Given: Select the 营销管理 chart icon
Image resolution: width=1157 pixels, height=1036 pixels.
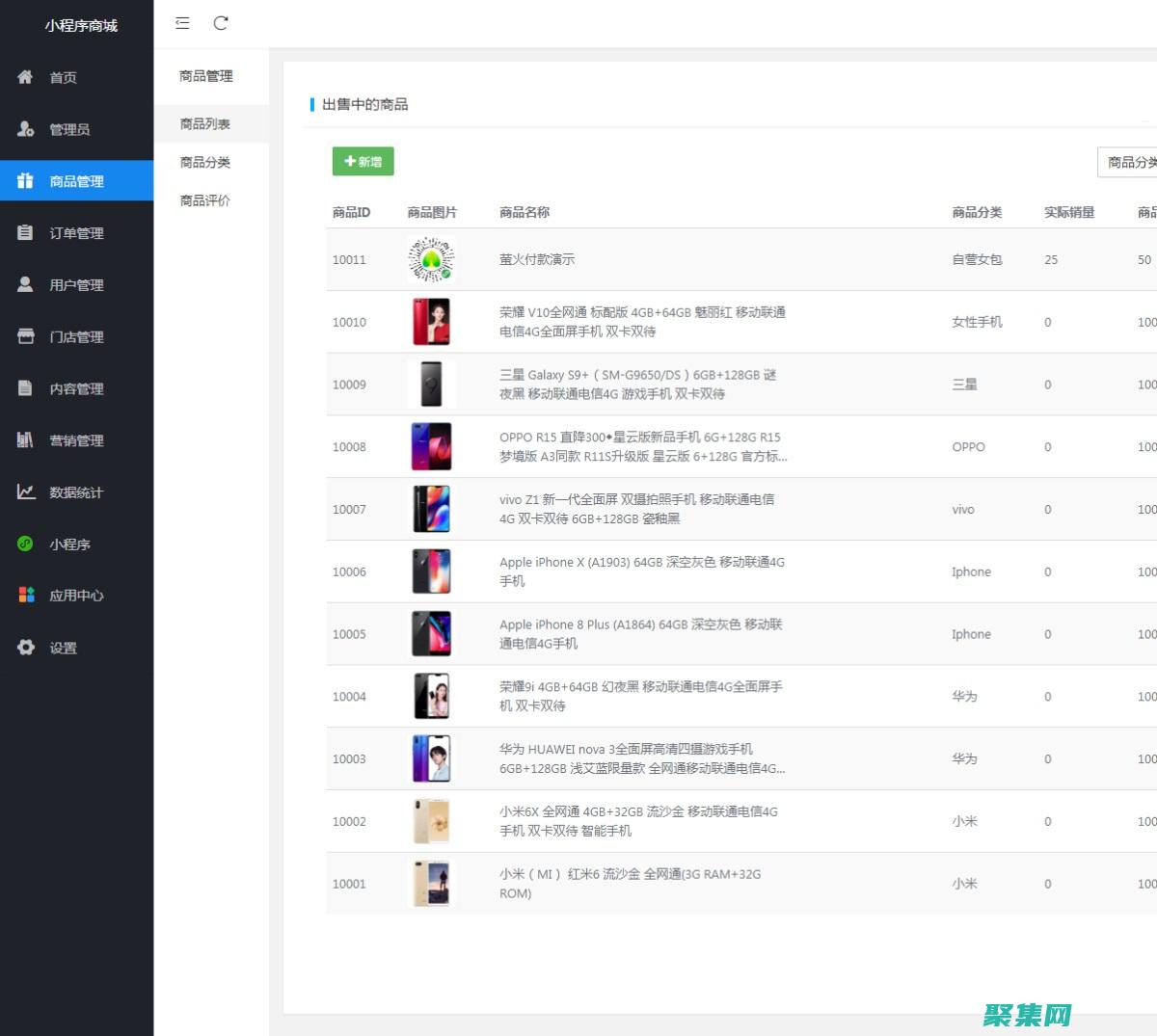Looking at the screenshot, I should pos(26,440).
